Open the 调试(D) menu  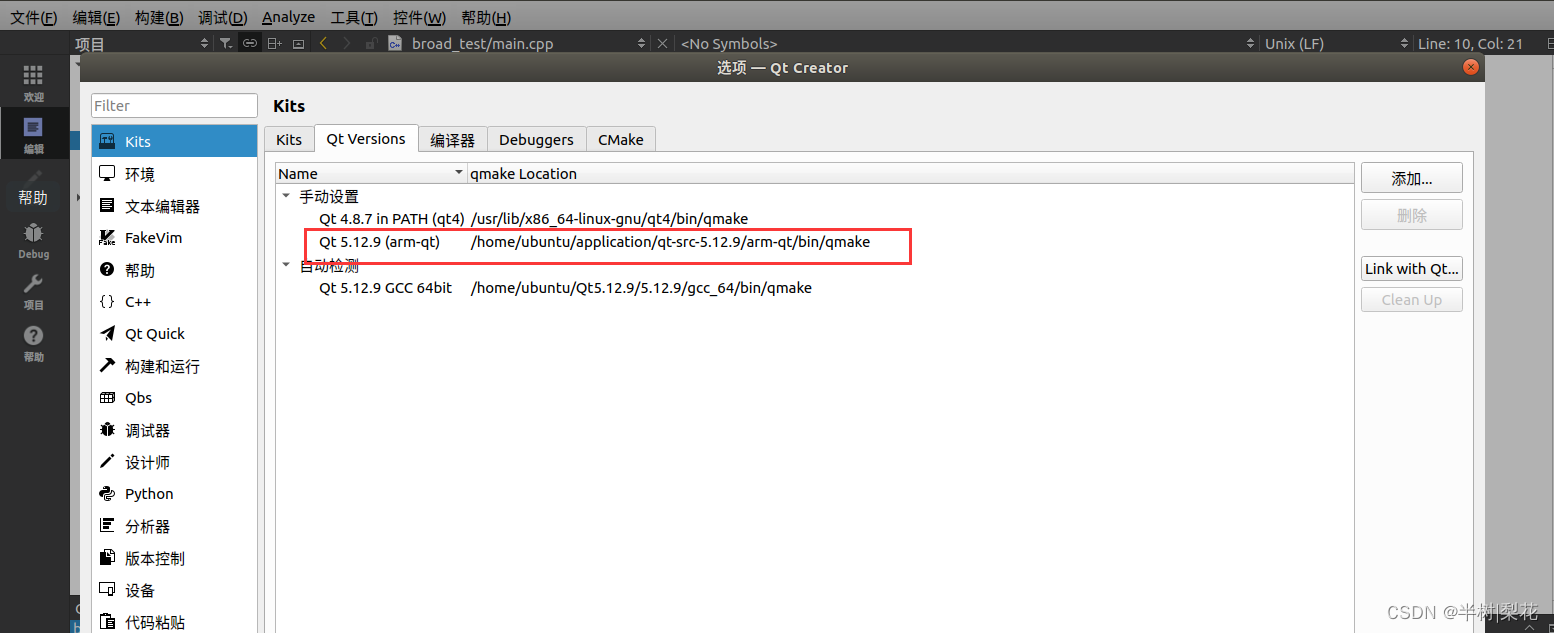[222, 17]
